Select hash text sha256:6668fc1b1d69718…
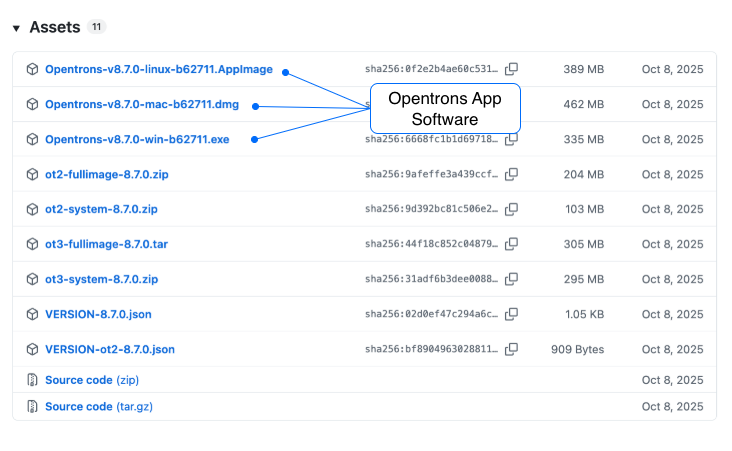The width and height of the screenshot is (732, 451). pos(432,139)
